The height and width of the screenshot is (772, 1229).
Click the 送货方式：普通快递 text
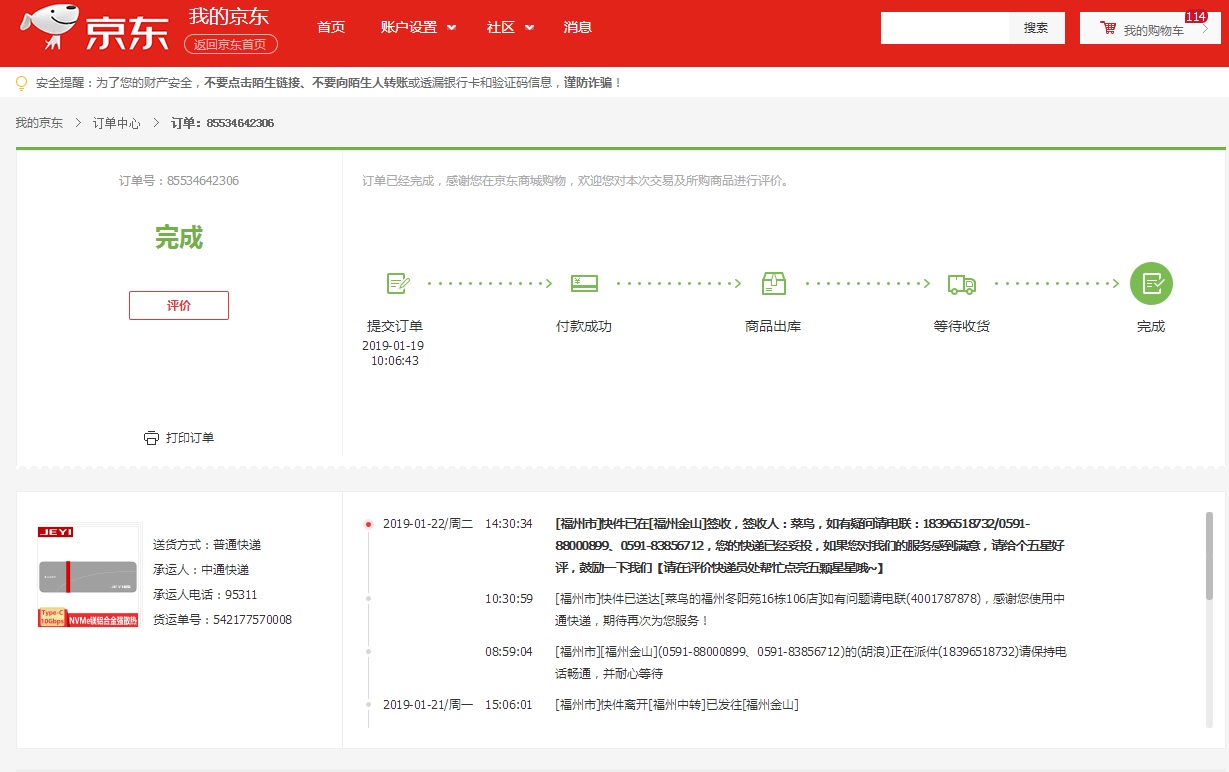(207, 545)
